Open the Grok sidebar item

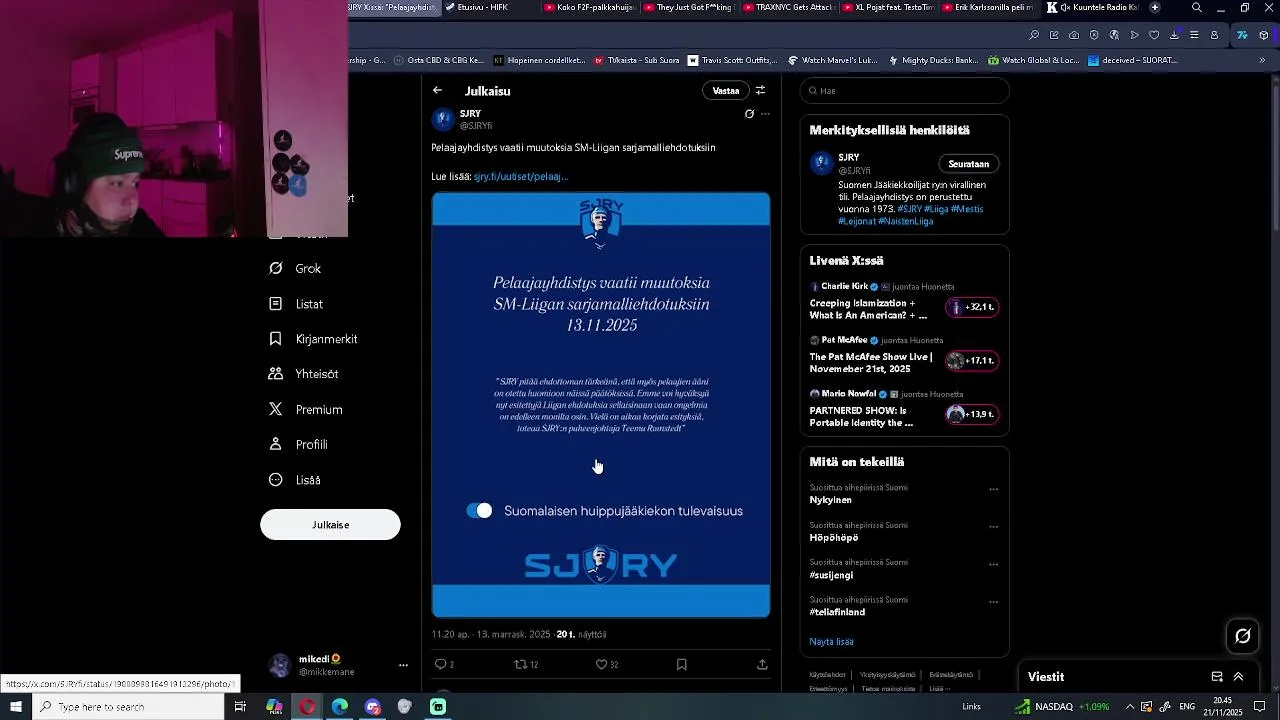pos(296,268)
